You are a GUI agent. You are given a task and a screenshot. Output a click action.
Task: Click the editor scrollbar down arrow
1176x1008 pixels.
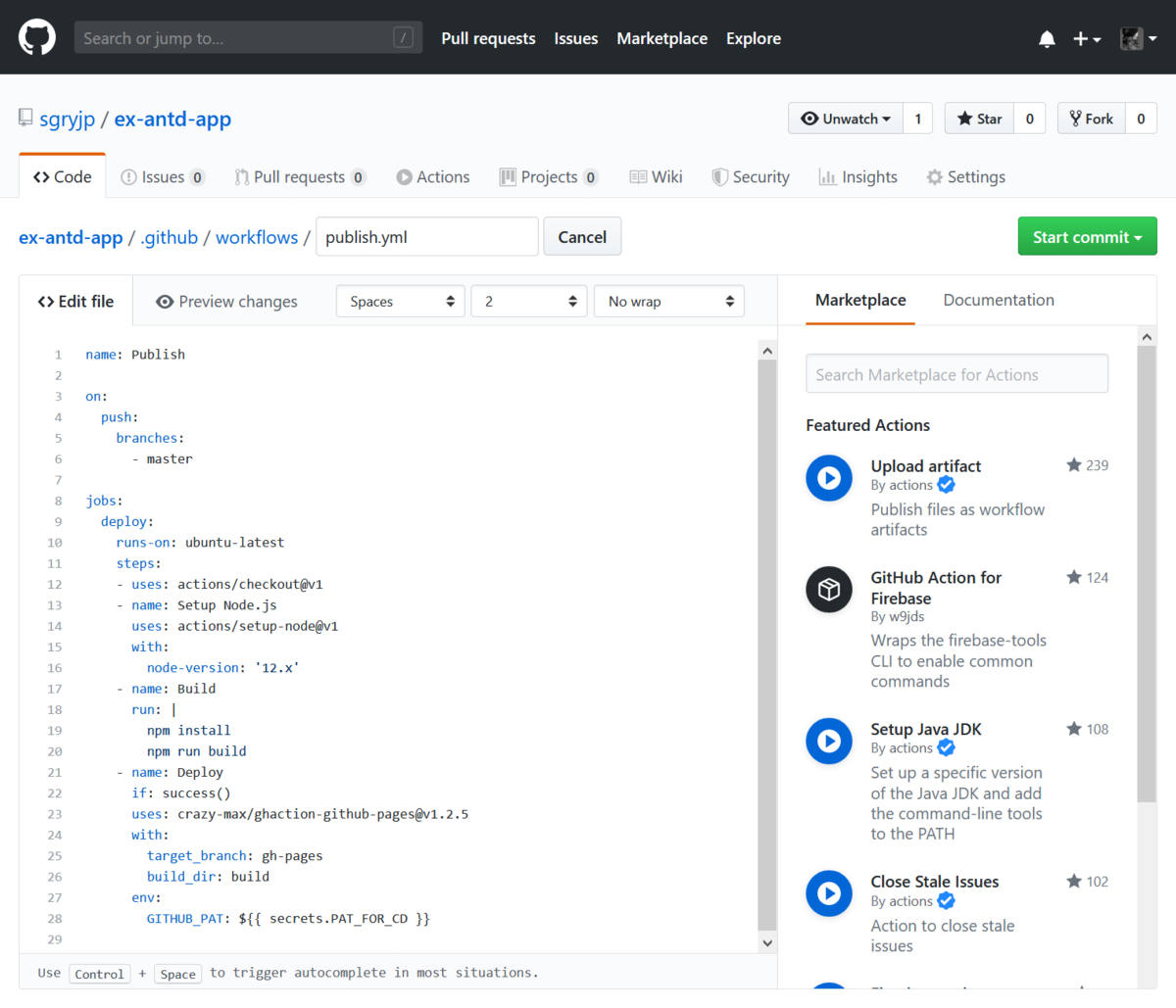[x=767, y=942]
